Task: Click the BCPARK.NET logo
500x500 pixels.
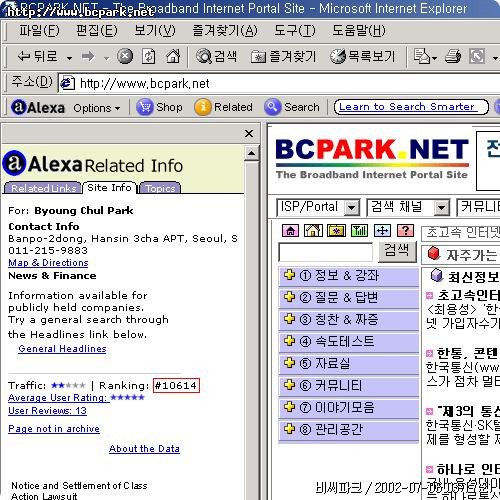Action: 372,158
